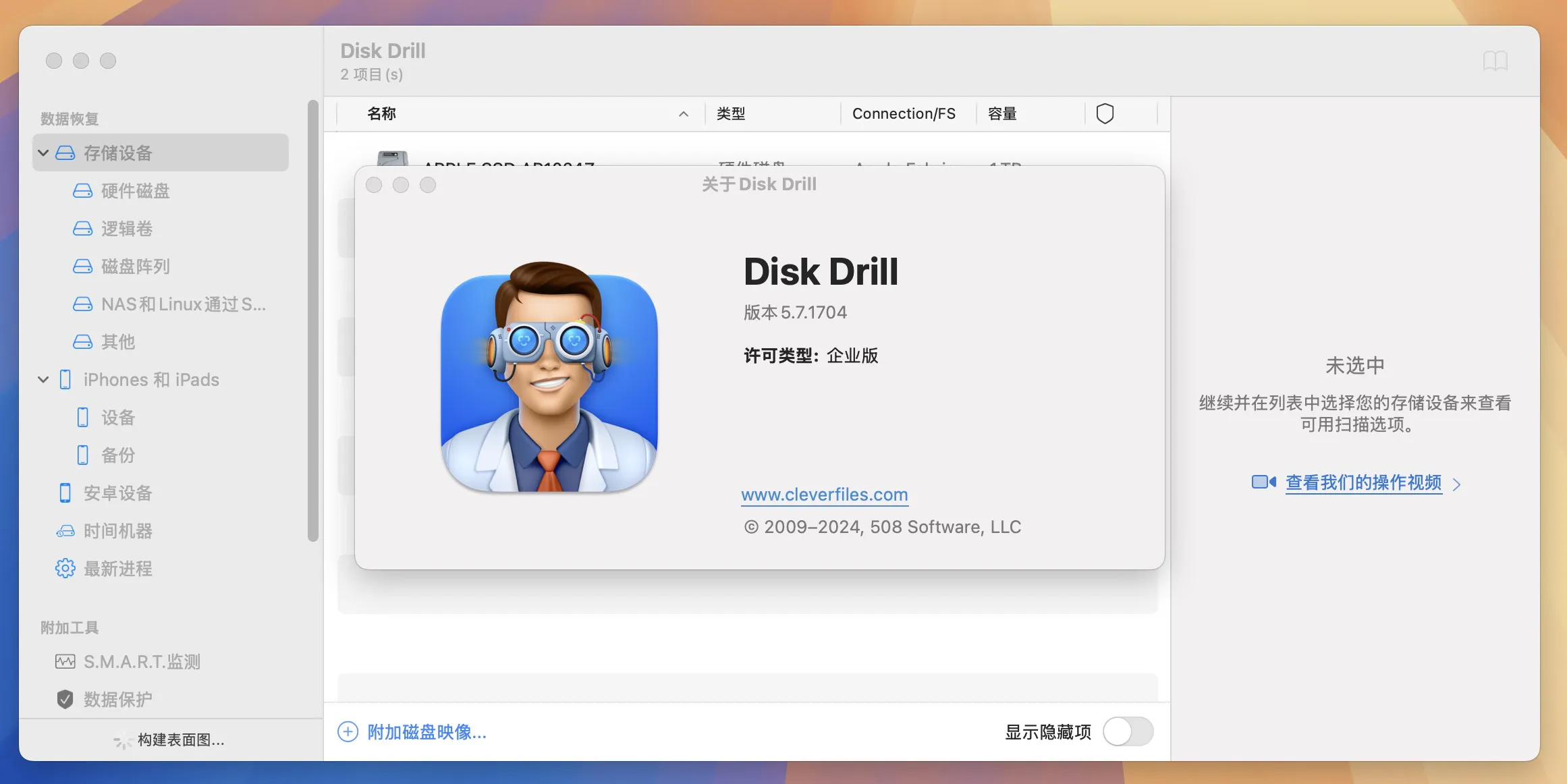
Task: Click 附加磁盘映像... link
Action: pos(427,732)
